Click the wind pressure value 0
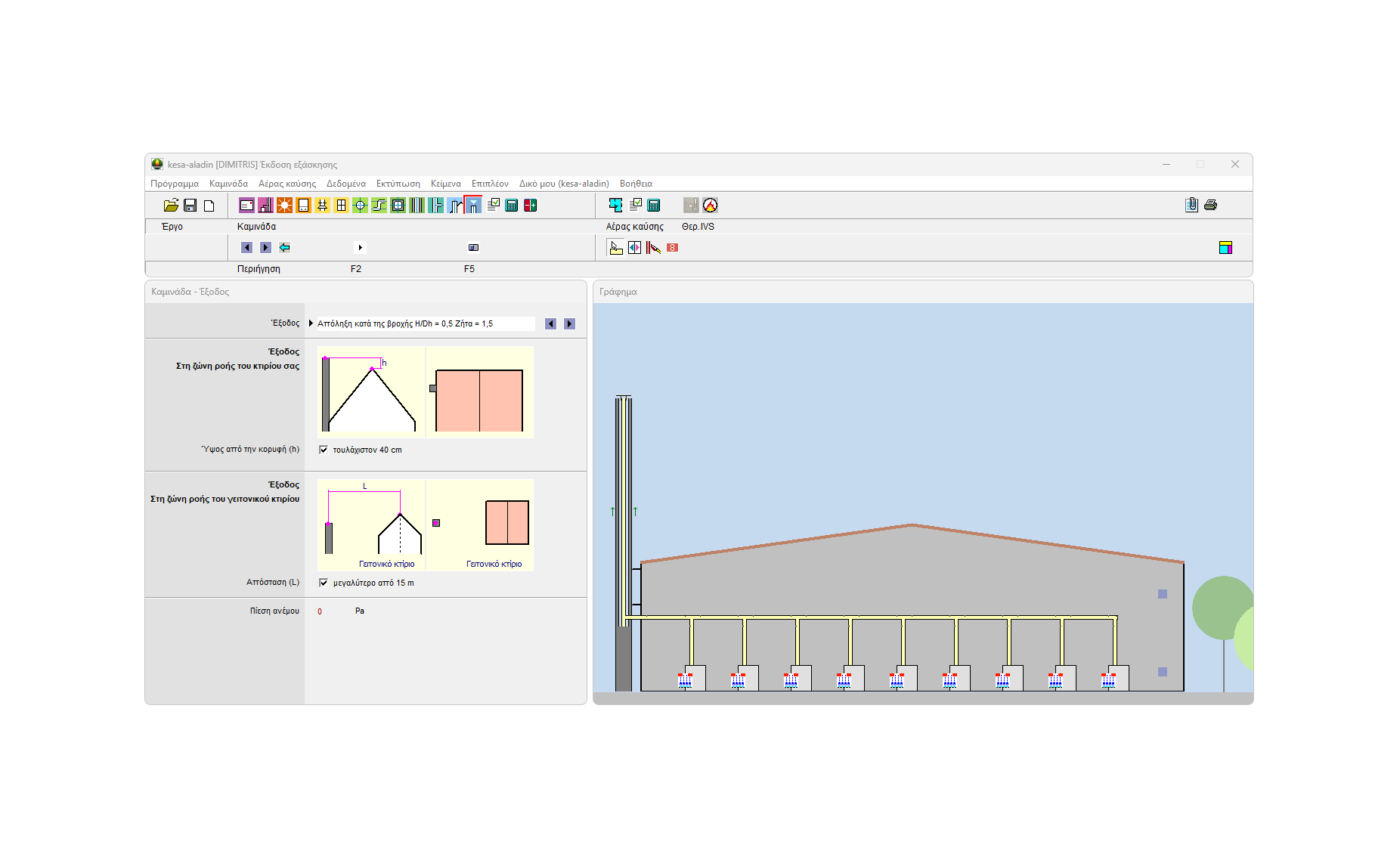 pyautogui.click(x=320, y=611)
